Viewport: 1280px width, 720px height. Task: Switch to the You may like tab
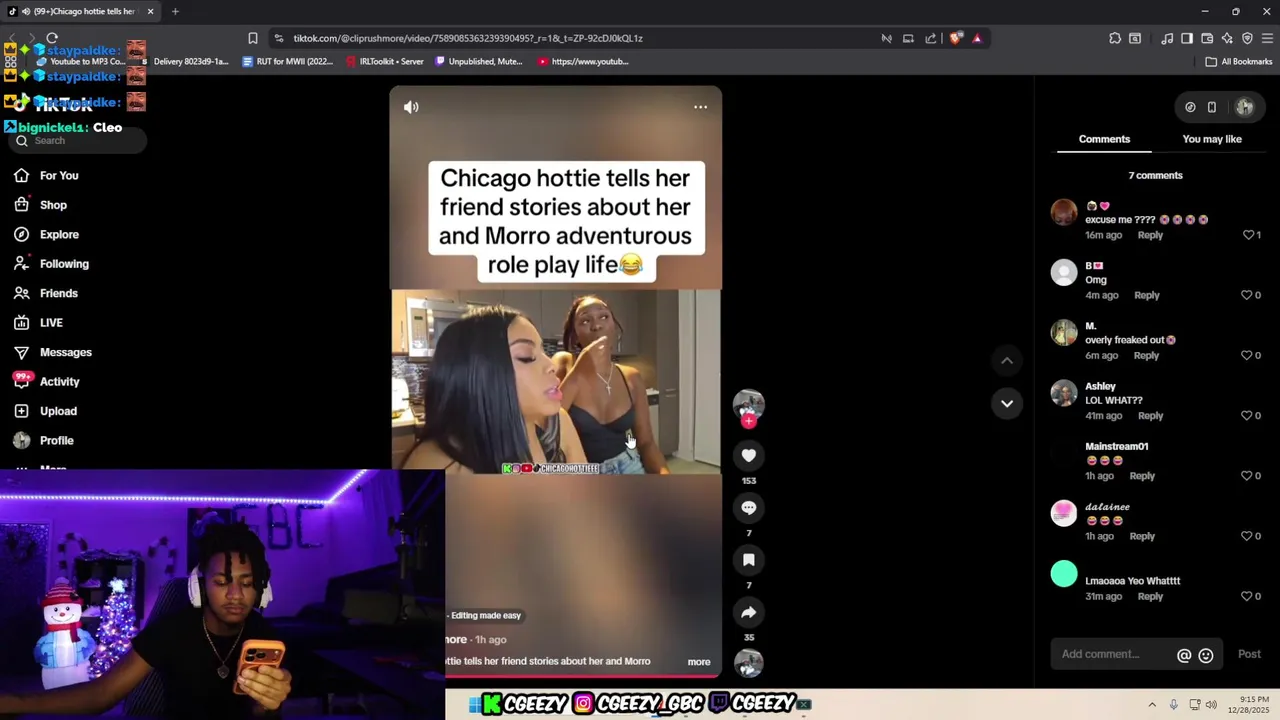click(1212, 139)
